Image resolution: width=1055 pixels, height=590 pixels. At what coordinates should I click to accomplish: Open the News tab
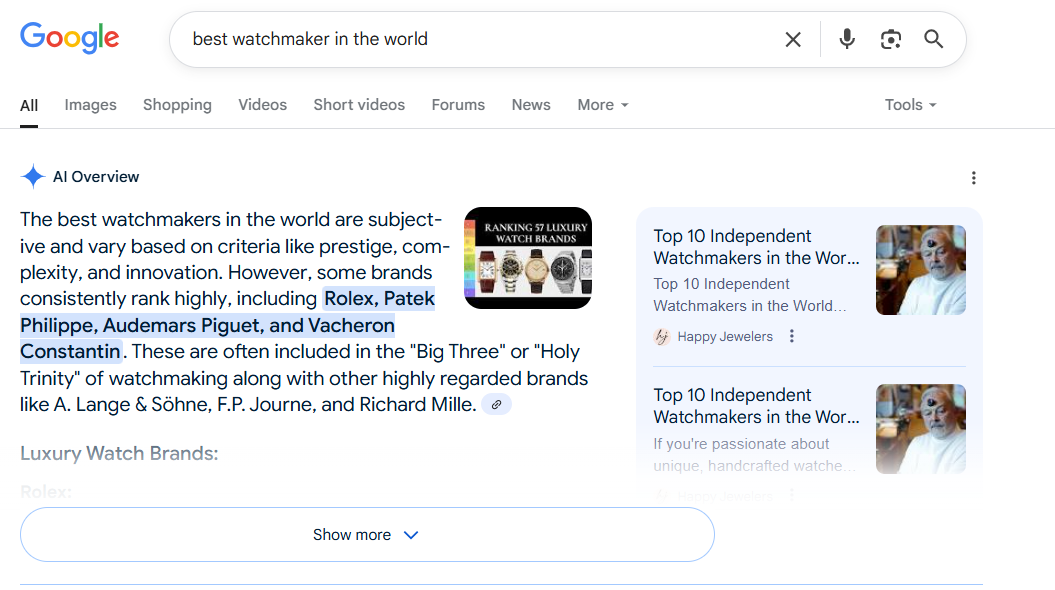pos(531,105)
